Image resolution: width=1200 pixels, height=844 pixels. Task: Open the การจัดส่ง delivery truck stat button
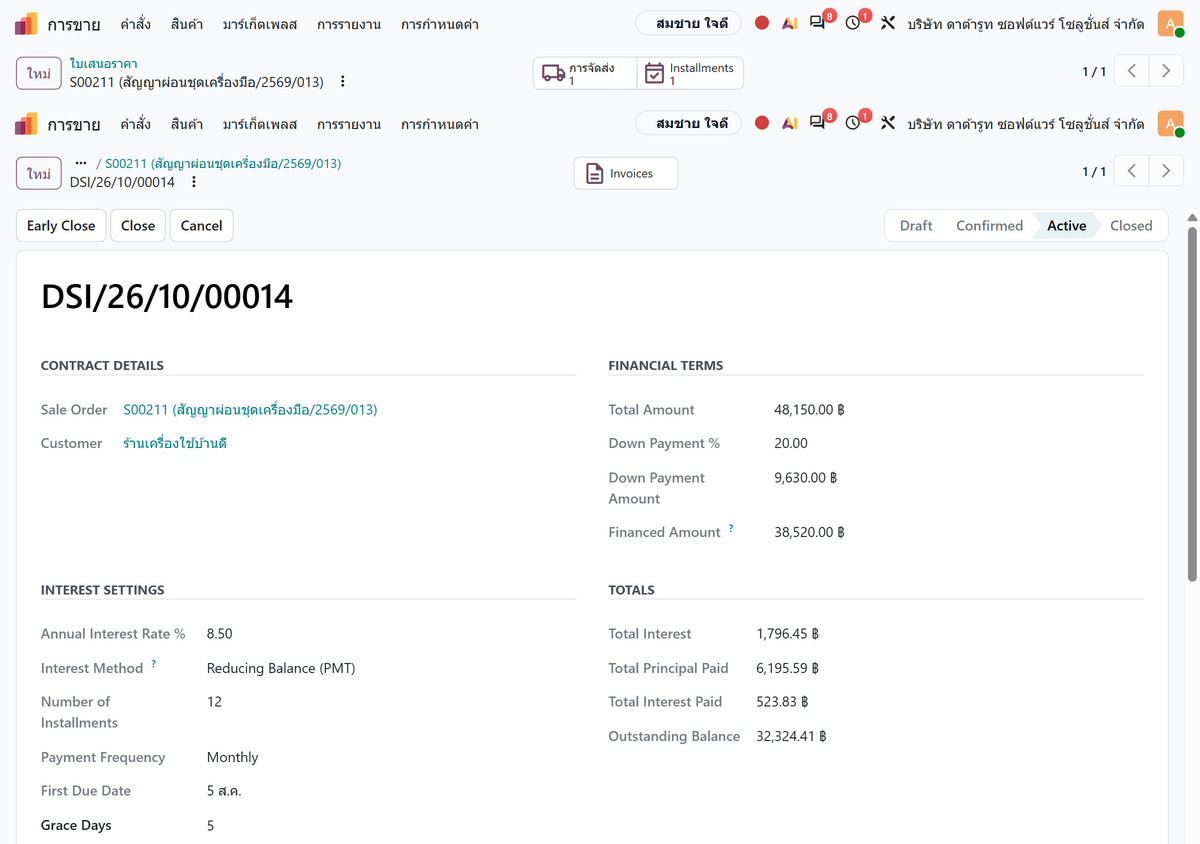coord(585,73)
